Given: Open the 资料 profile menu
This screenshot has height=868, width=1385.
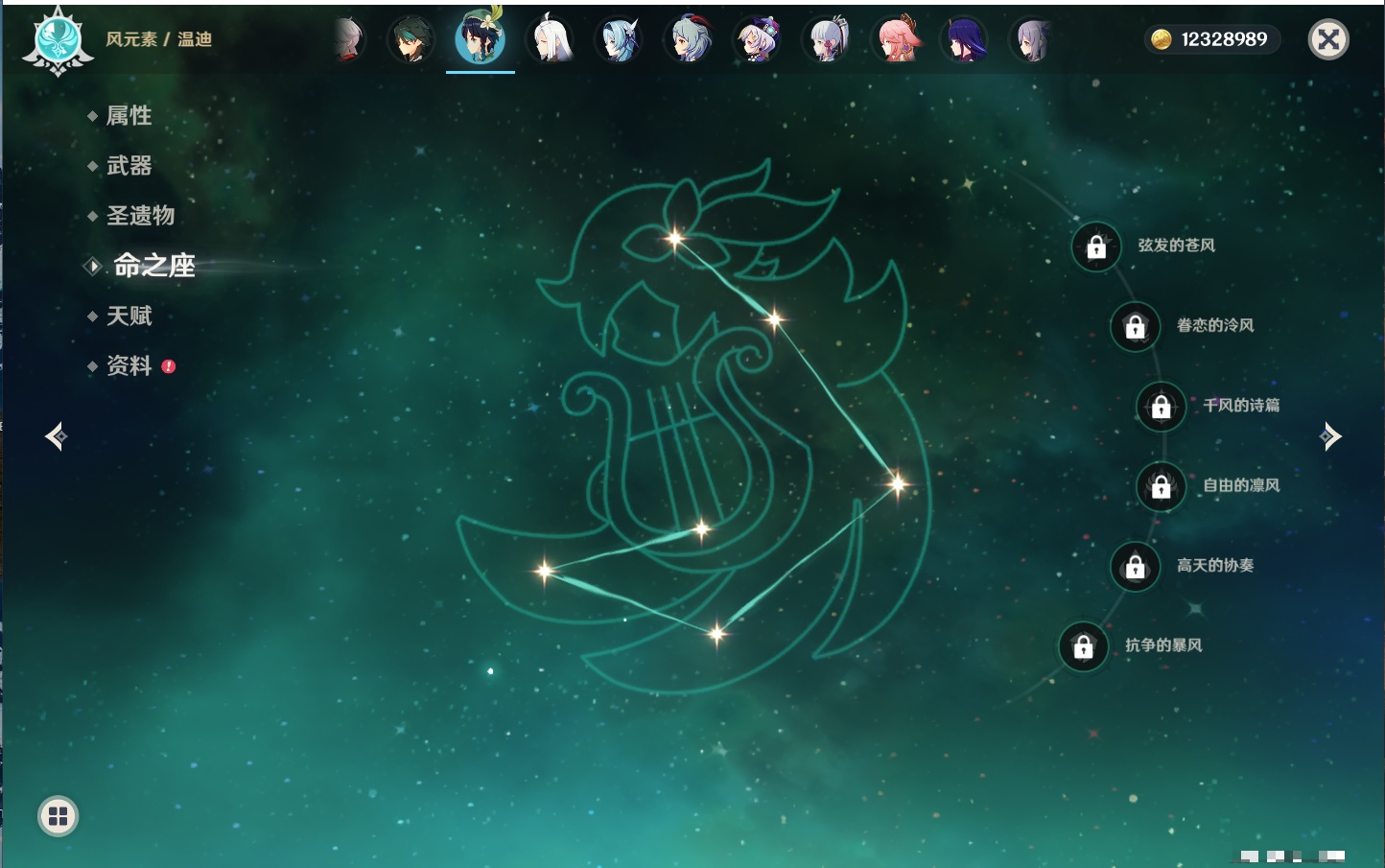Looking at the screenshot, I should [129, 365].
